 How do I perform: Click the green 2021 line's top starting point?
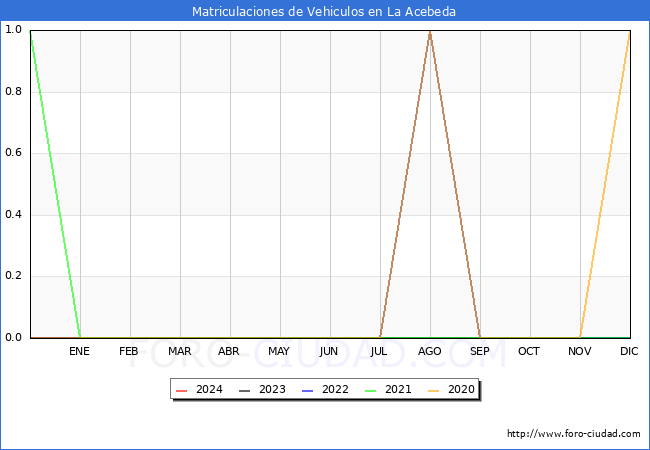(31, 32)
